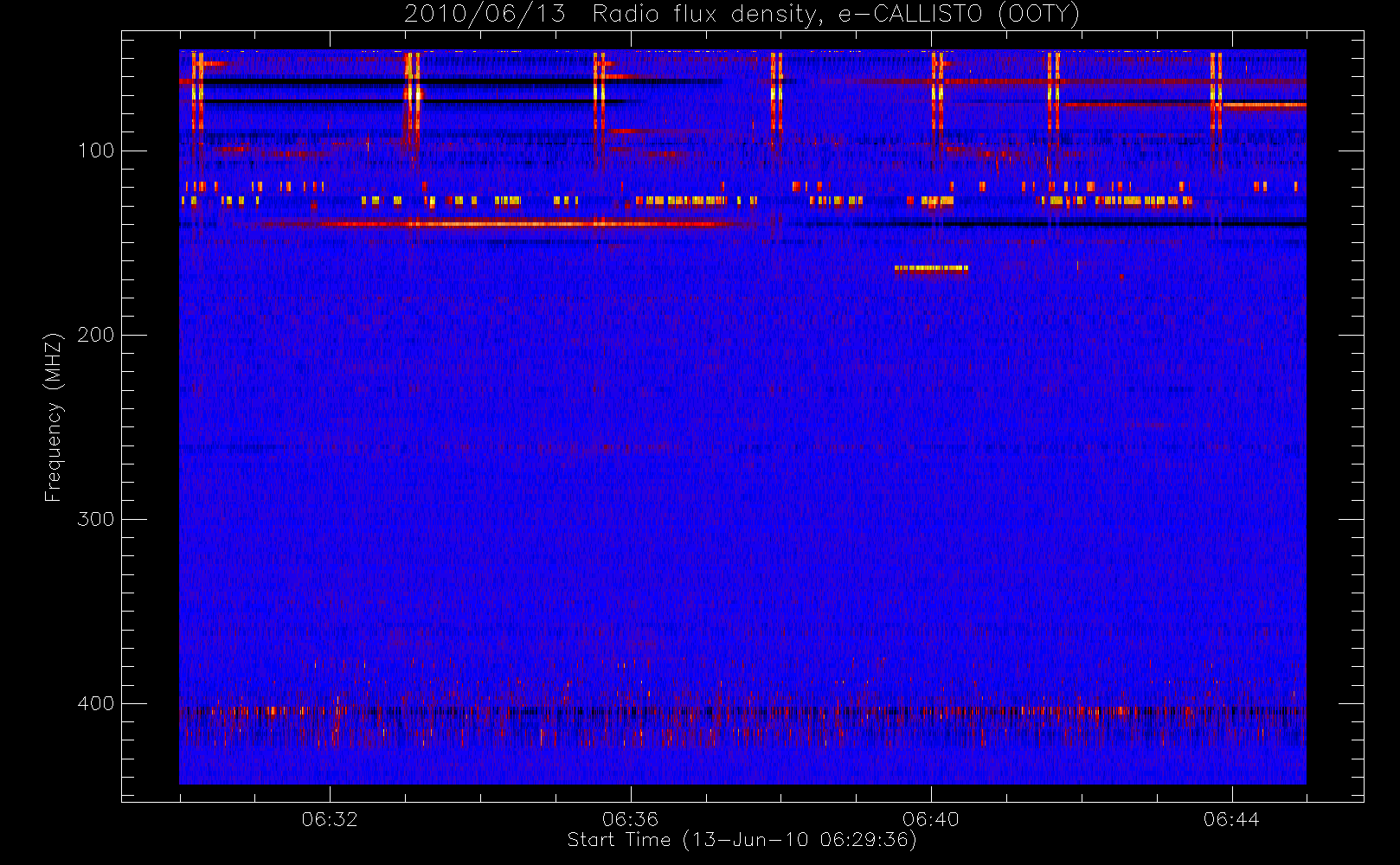This screenshot has height=865, width=1400.
Task: Click the short bright emission segment near 165 MHz
Action: coord(931,269)
